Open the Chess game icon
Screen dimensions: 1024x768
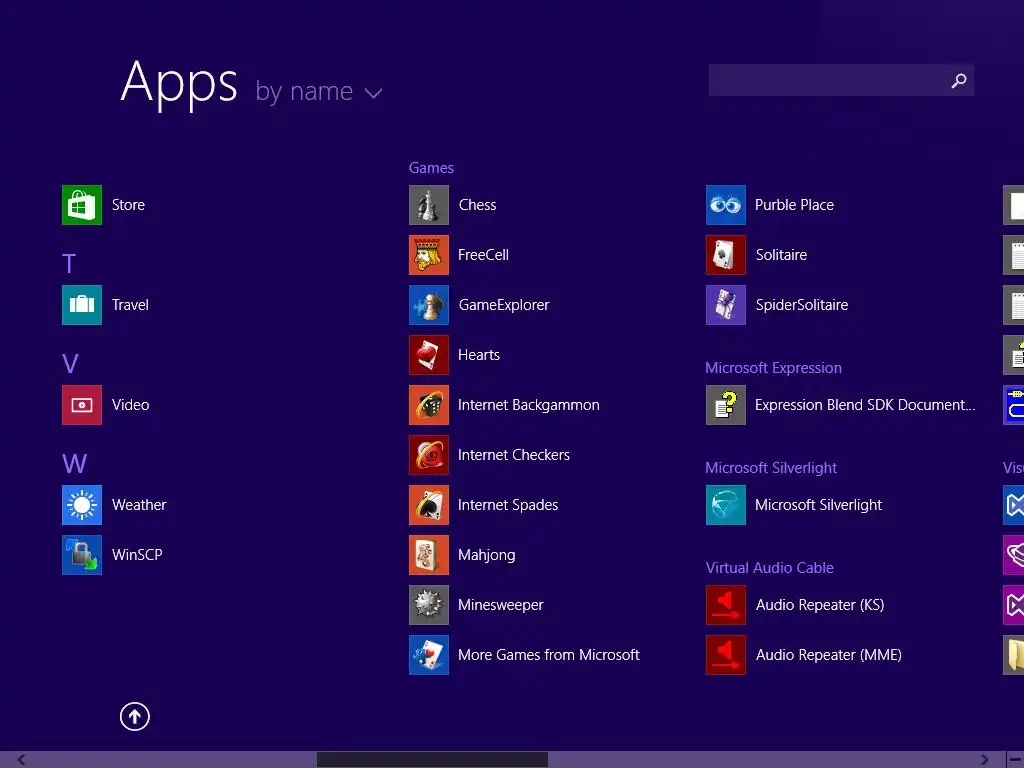tap(429, 205)
